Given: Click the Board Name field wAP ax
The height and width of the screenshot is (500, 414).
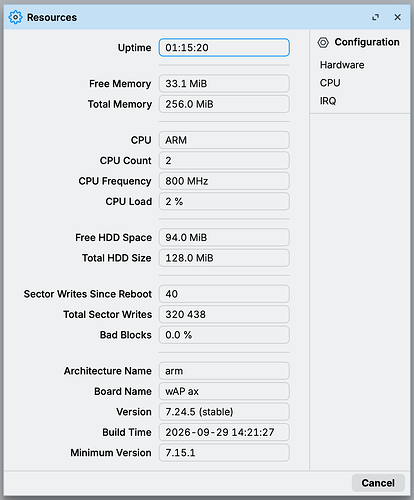Looking at the screenshot, I should (x=224, y=391).
